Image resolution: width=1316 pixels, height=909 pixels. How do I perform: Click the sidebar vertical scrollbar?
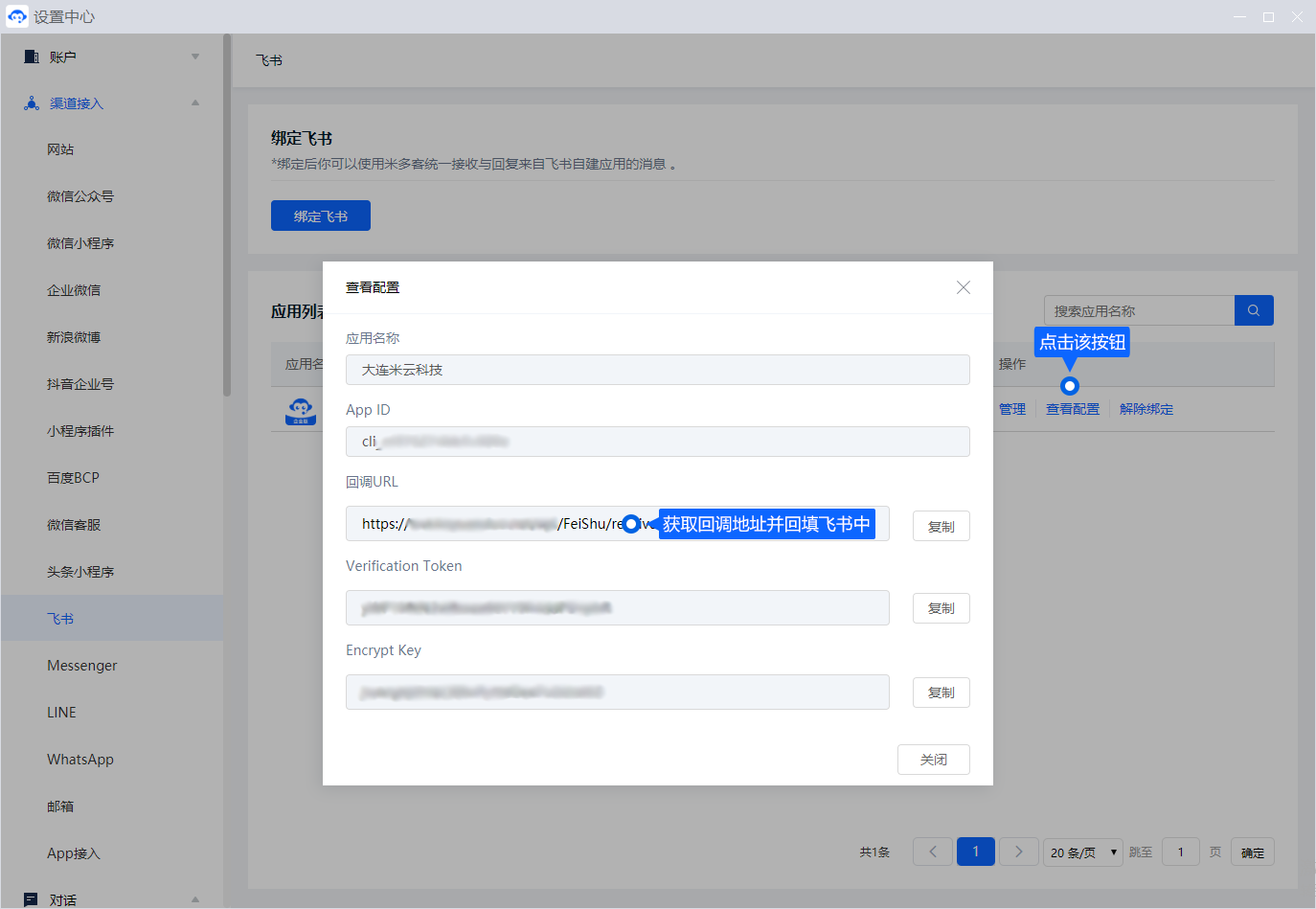pos(227,216)
